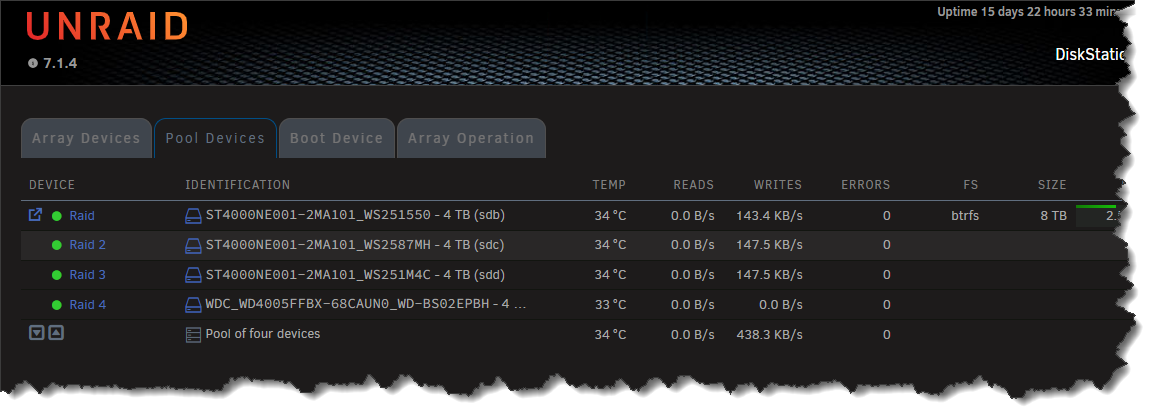Image resolution: width=1159 pixels, height=419 pixels.
Task: Click the up arrow button in pool footer
Action: (x=56, y=333)
